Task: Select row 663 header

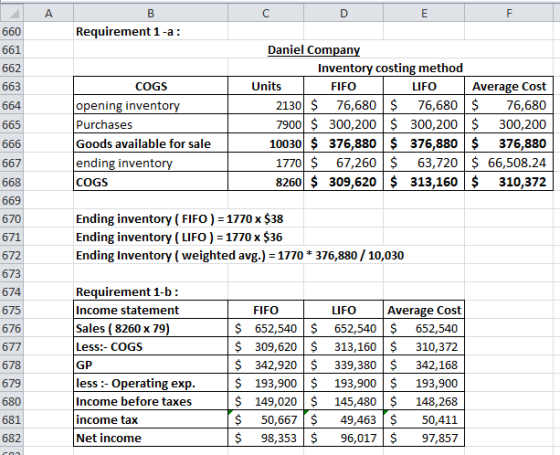Action: (x=12, y=86)
